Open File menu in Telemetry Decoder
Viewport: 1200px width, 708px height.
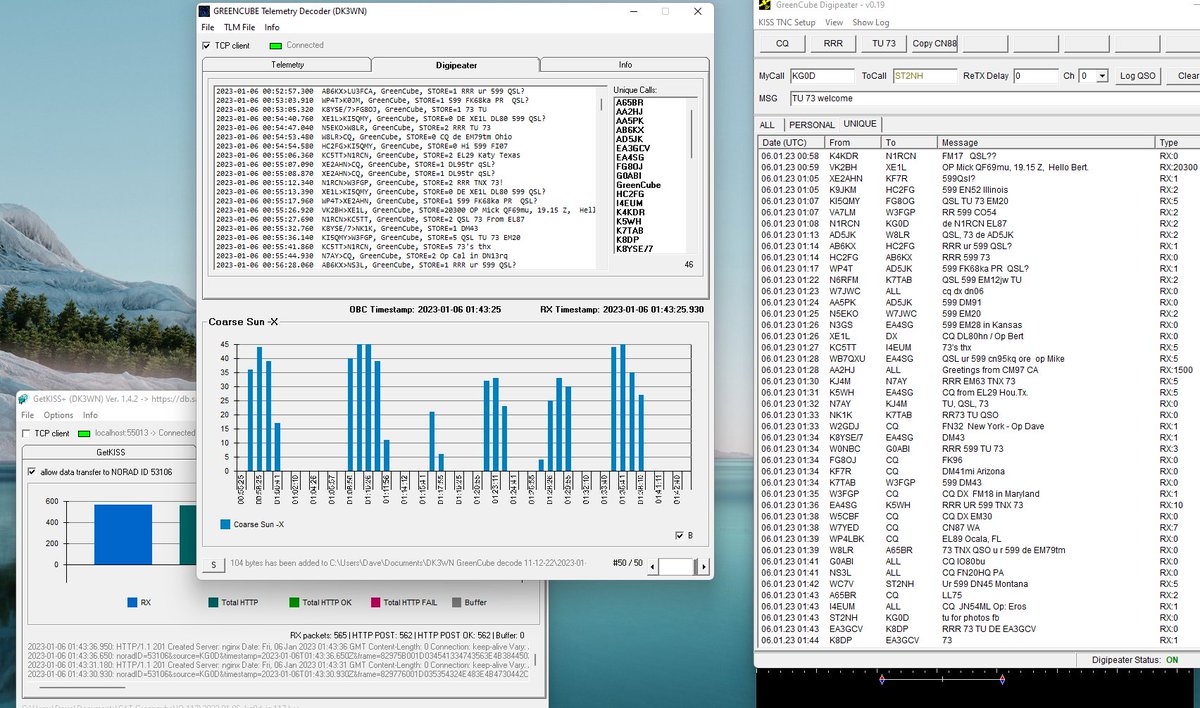coord(208,27)
